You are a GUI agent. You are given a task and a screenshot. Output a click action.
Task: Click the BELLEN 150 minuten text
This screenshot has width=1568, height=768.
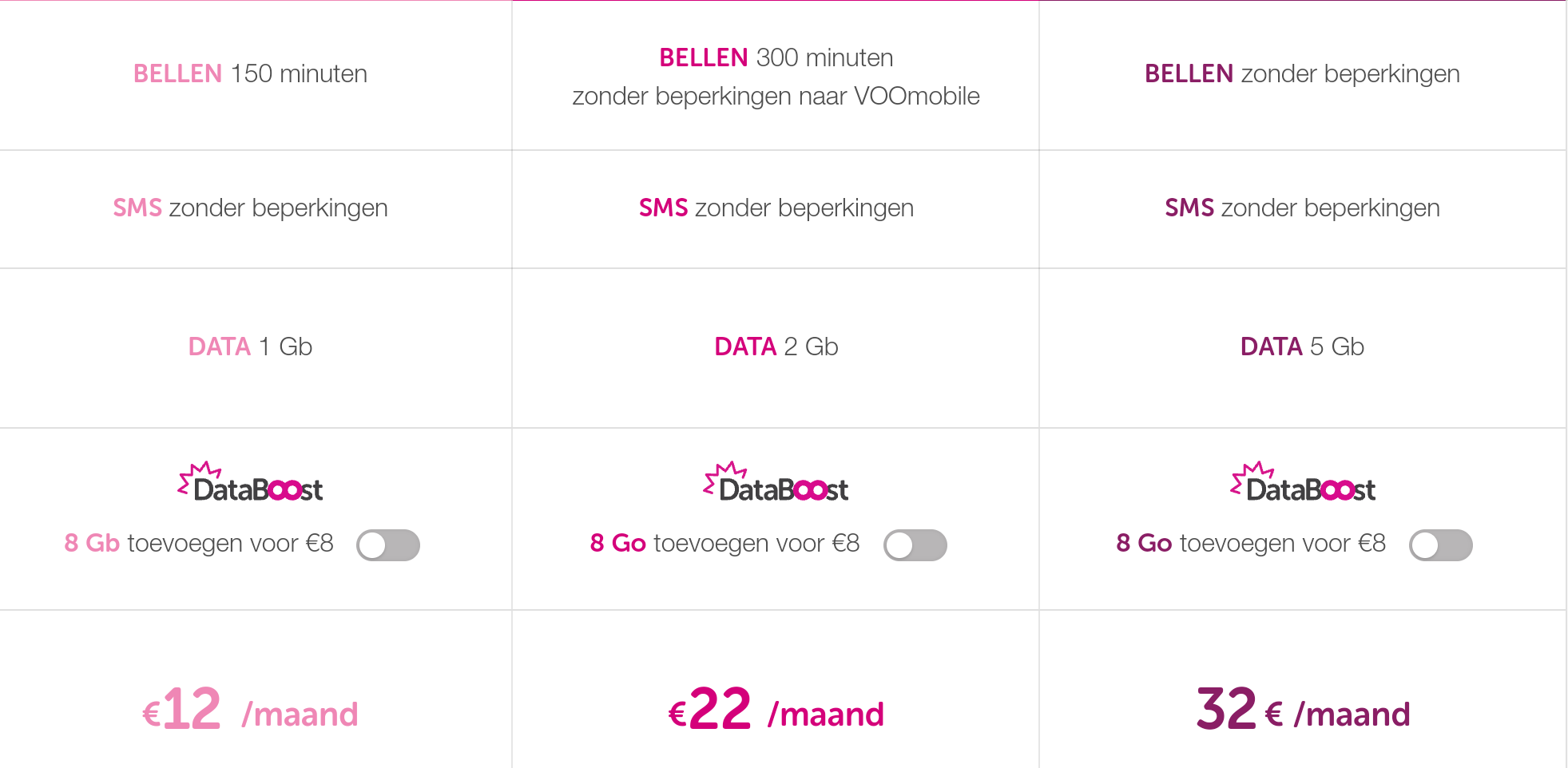coord(250,73)
